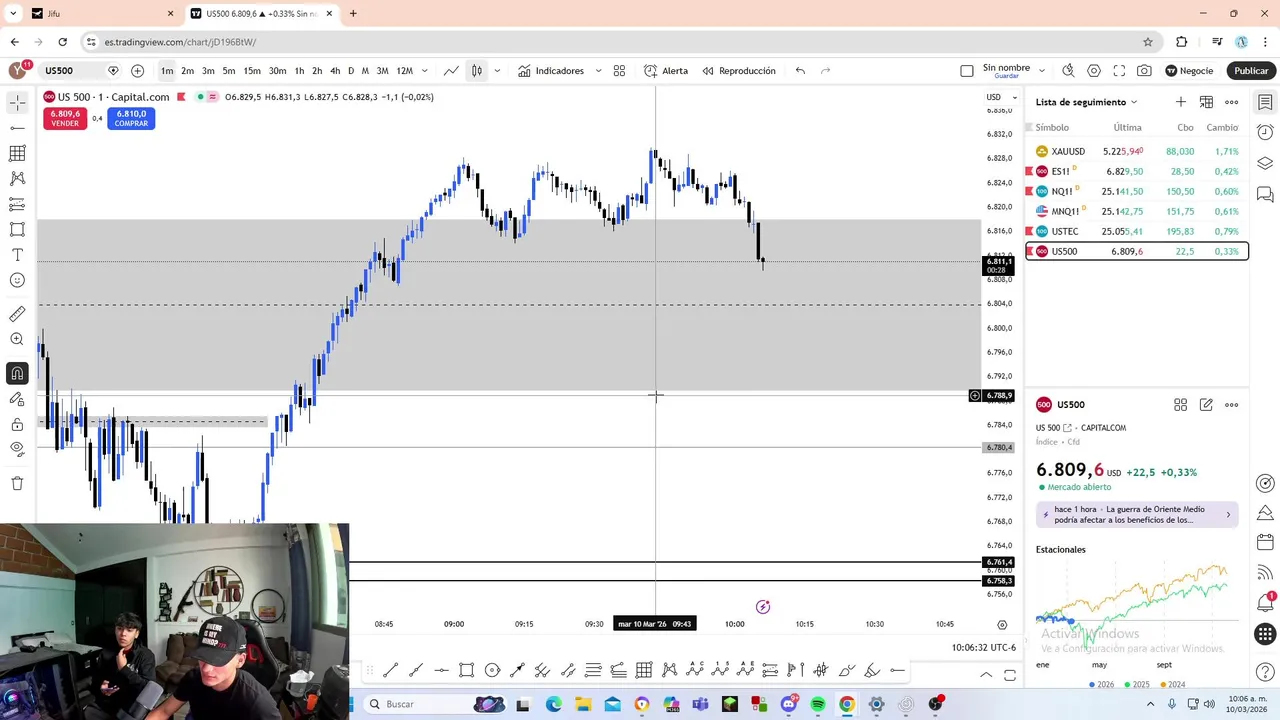Screen dimensions: 1280x720
Task: Create an Alerta
Action: (x=666, y=71)
